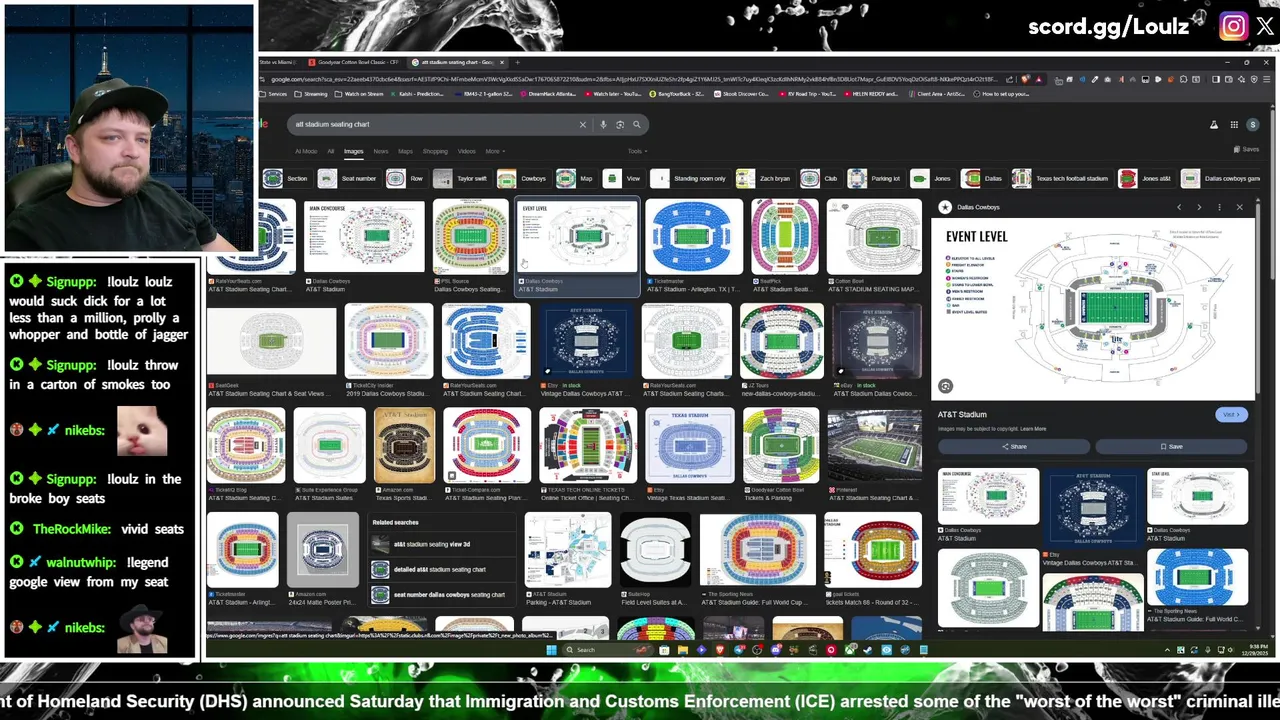Screen dimensions: 1280x720
Task: Close the image preview panel
Action: 1239,207
